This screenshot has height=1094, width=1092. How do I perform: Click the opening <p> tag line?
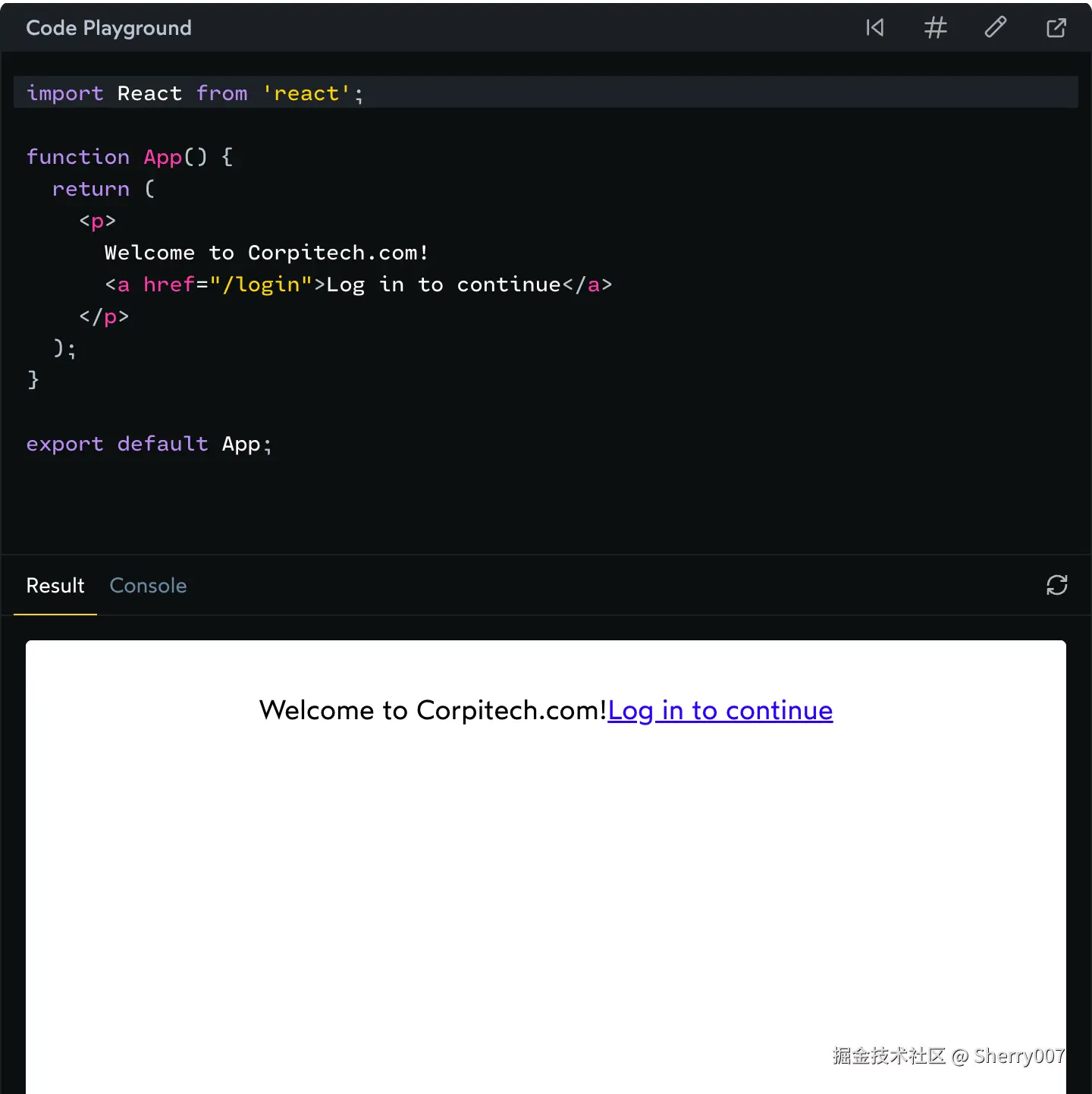click(x=98, y=221)
